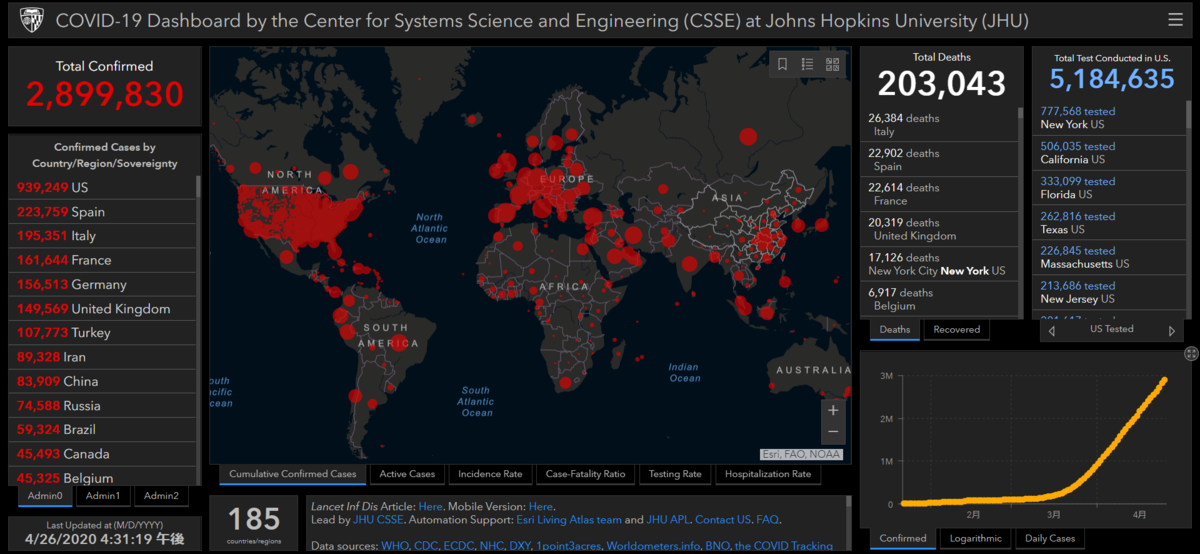The image size is (1200, 554).
Task: Select Brazil in confirmed cases list
Action: click(103, 430)
